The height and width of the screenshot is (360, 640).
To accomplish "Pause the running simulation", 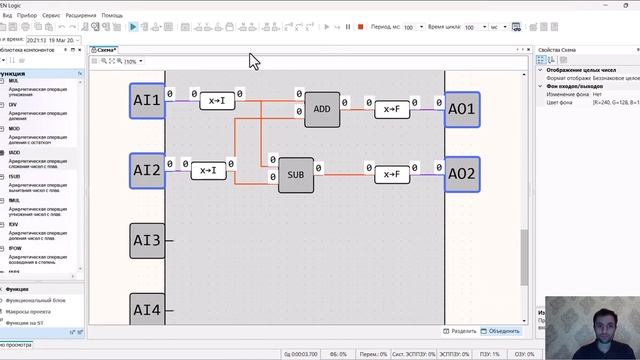I will [x=348, y=27].
